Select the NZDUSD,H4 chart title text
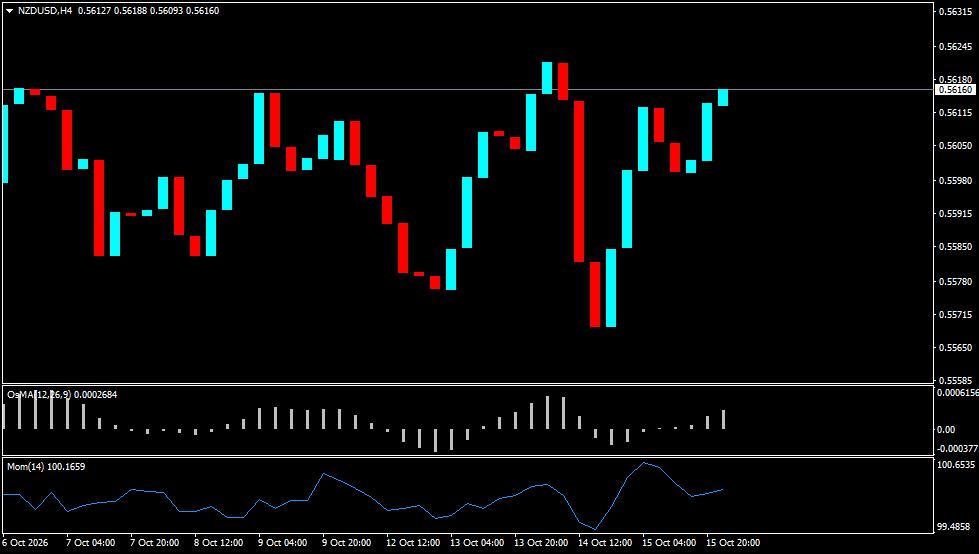979x554 pixels. point(45,11)
